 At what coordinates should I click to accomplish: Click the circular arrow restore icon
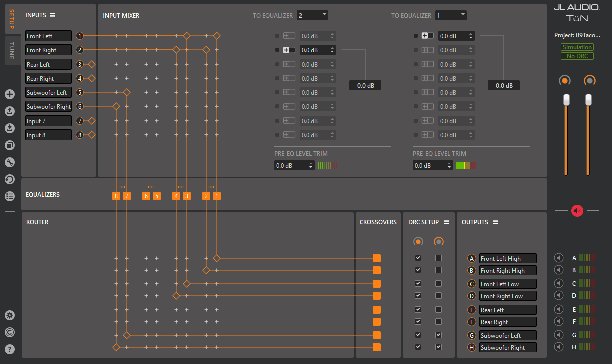(x=10, y=179)
